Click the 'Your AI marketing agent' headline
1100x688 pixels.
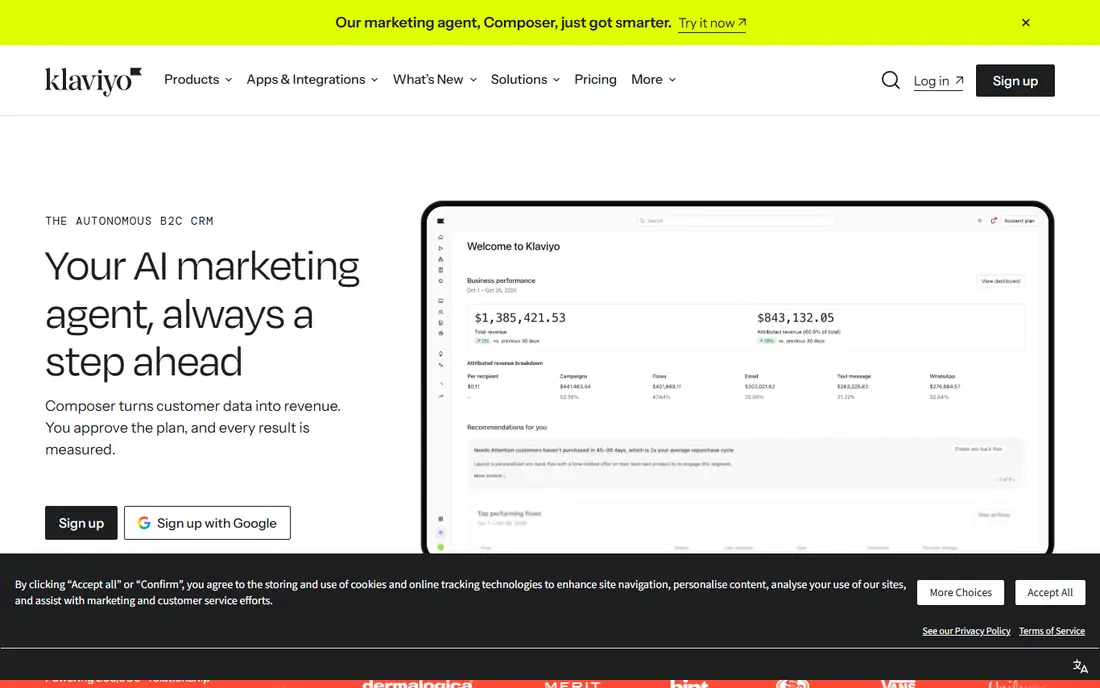pyautogui.click(x=203, y=314)
